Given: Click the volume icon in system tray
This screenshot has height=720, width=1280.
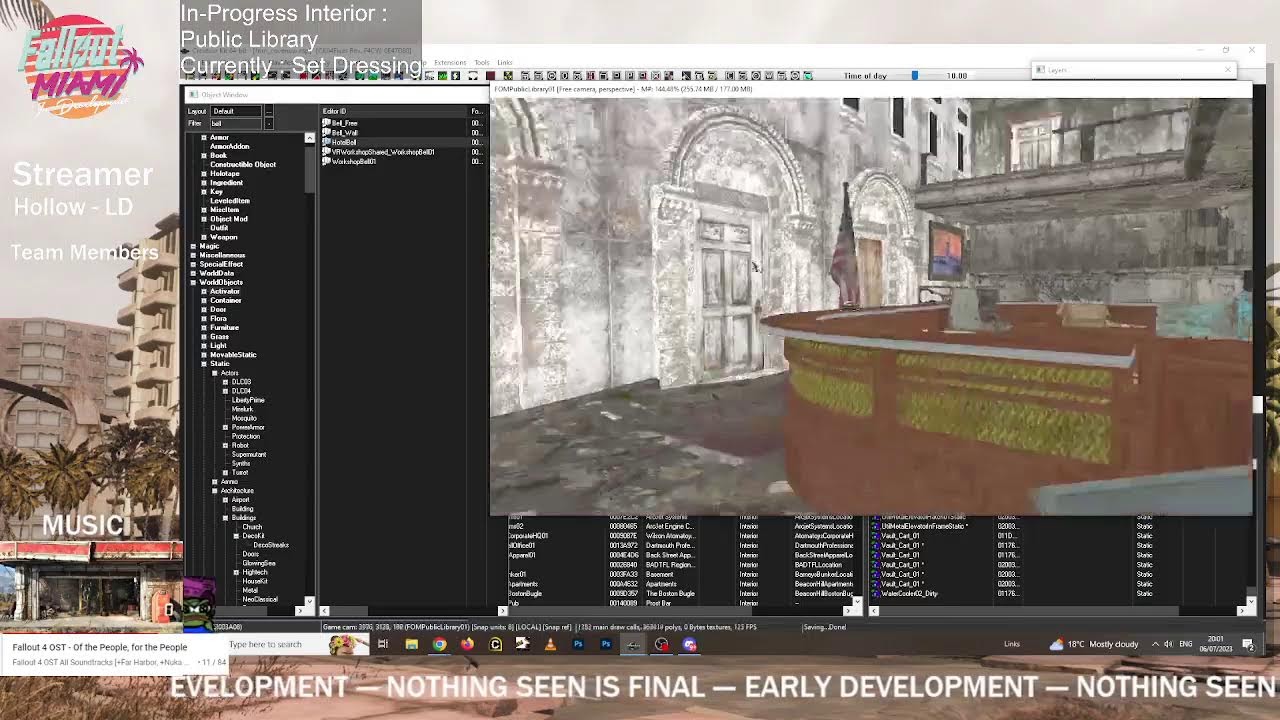Looking at the screenshot, I should coord(1168,645).
